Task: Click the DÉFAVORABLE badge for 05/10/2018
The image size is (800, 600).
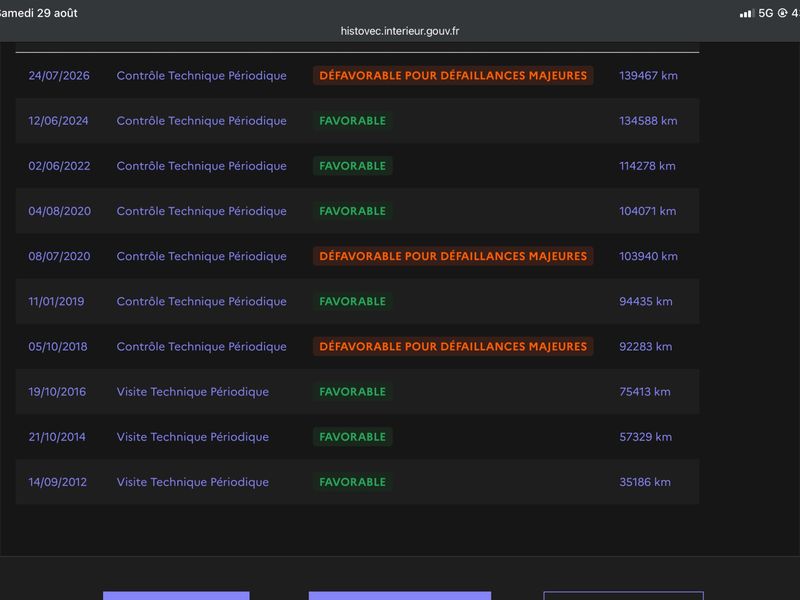Action: (x=453, y=346)
